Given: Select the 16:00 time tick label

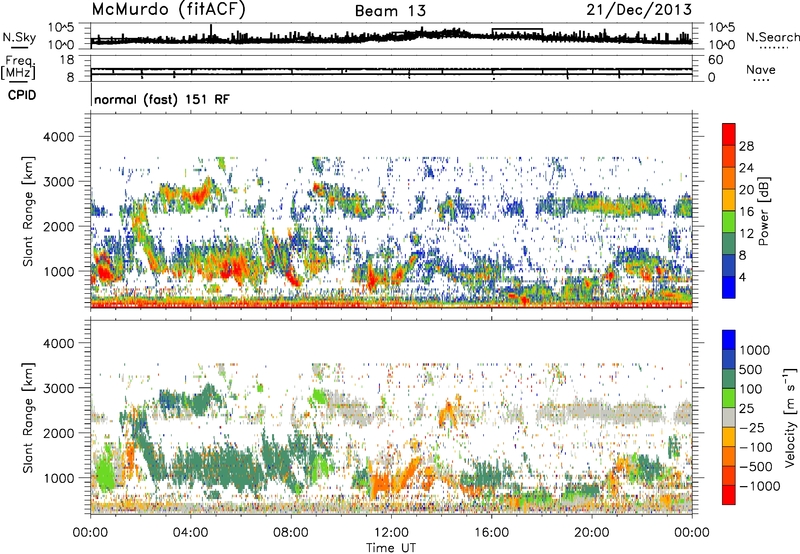Looking at the screenshot, I should coord(491,533).
